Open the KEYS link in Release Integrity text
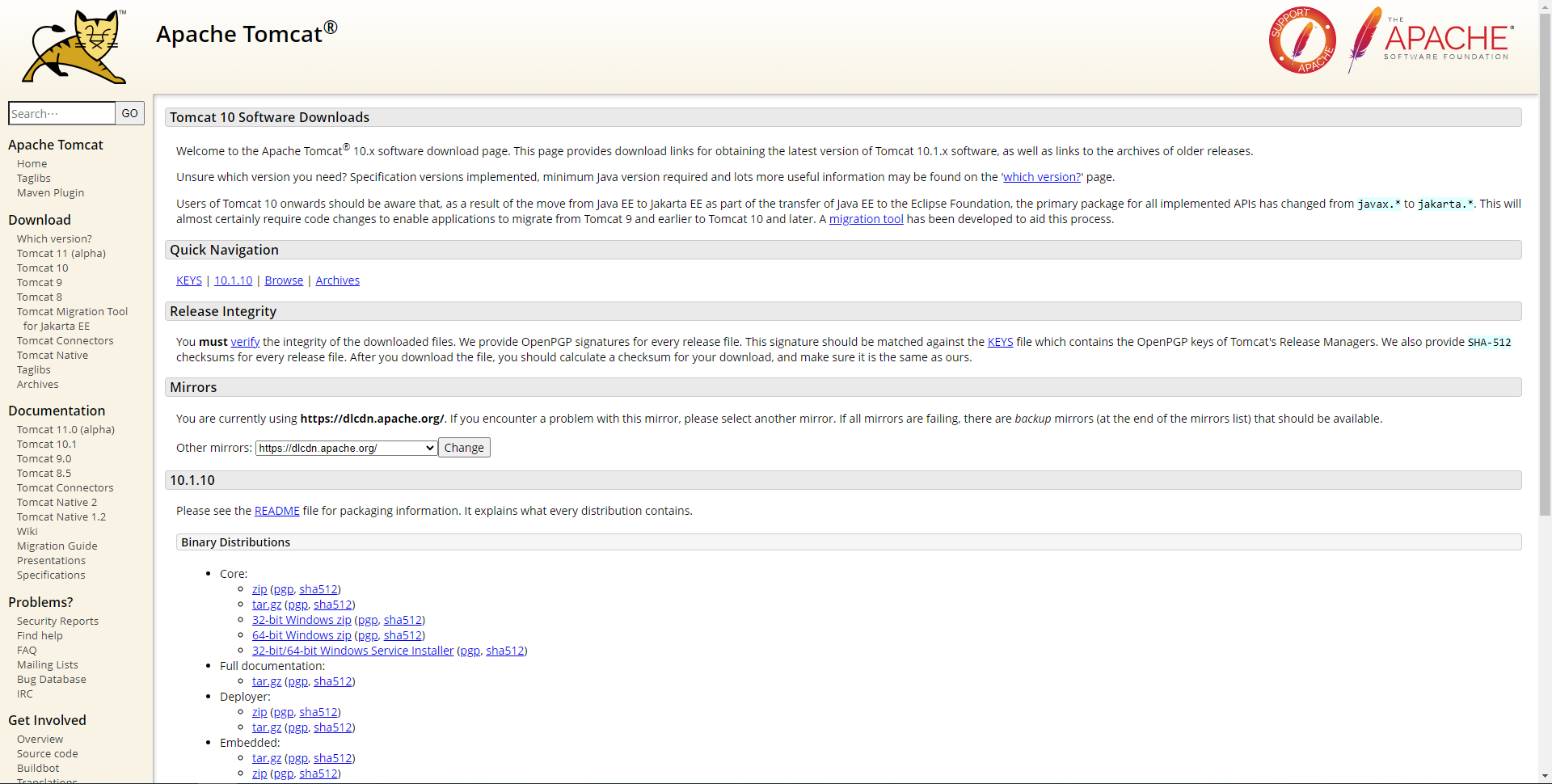 [x=1001, y=342]
